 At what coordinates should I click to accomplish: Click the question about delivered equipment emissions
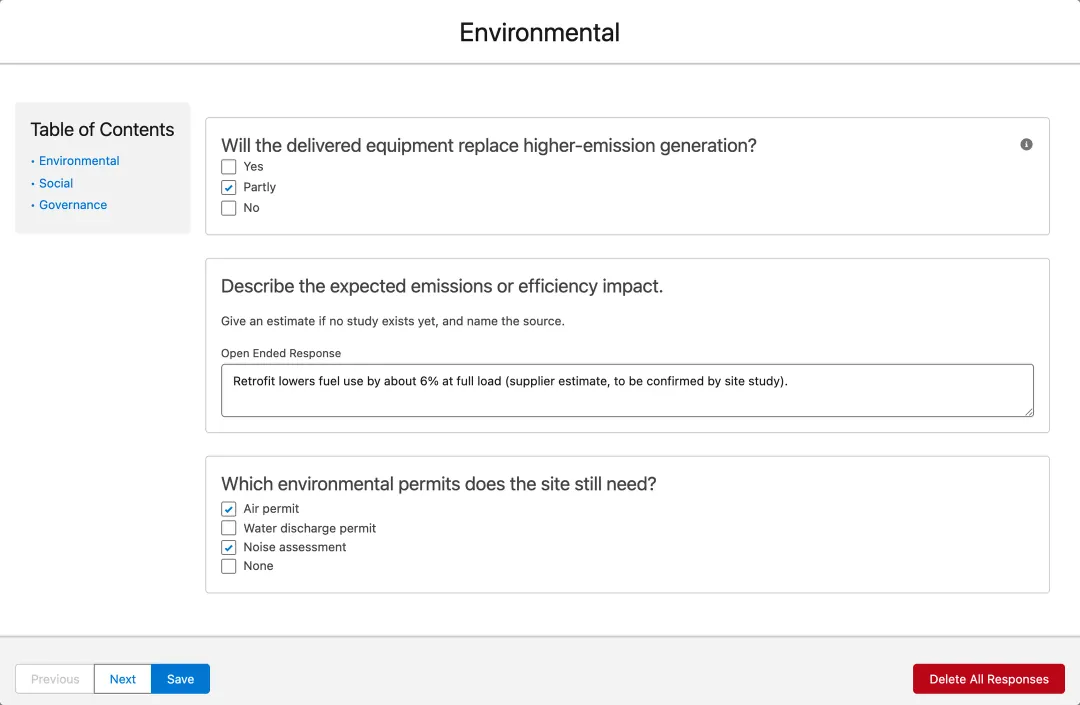pos(488,145)
